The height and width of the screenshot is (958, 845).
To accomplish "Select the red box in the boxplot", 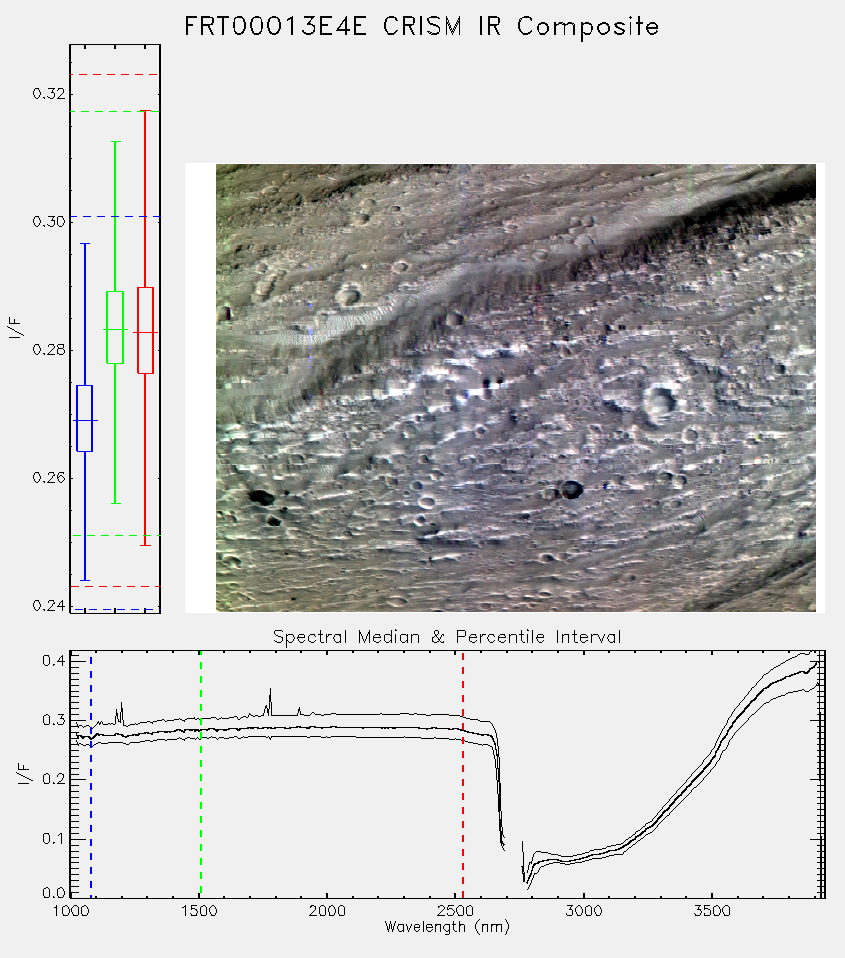I will click(x=145, y=330).
